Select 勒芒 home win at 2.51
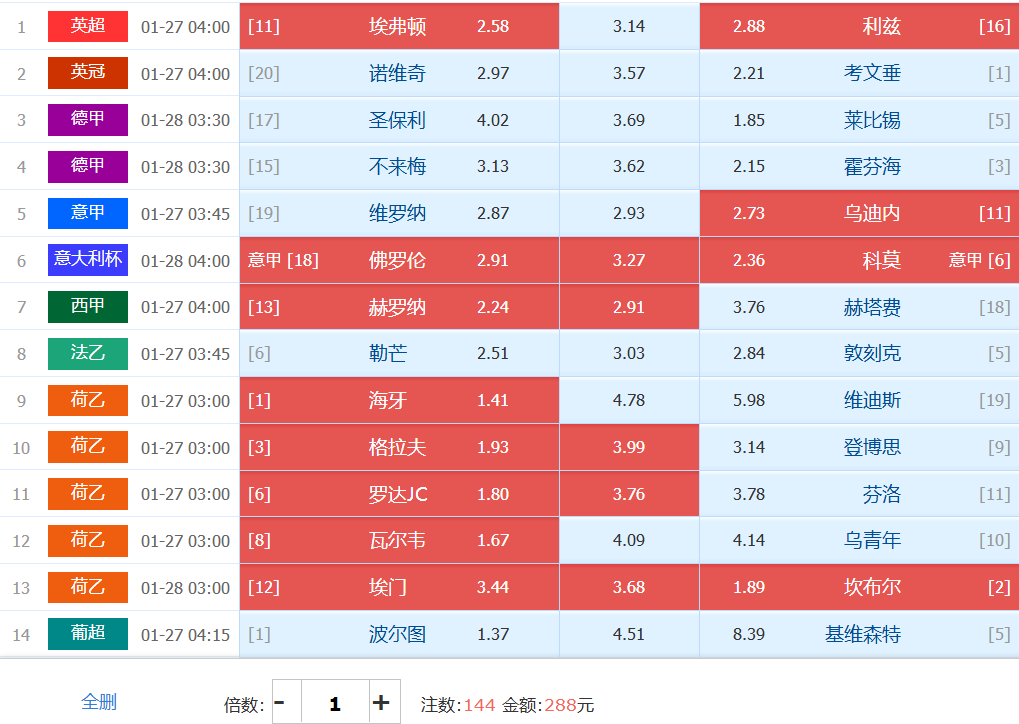 [x=399, y=354]
